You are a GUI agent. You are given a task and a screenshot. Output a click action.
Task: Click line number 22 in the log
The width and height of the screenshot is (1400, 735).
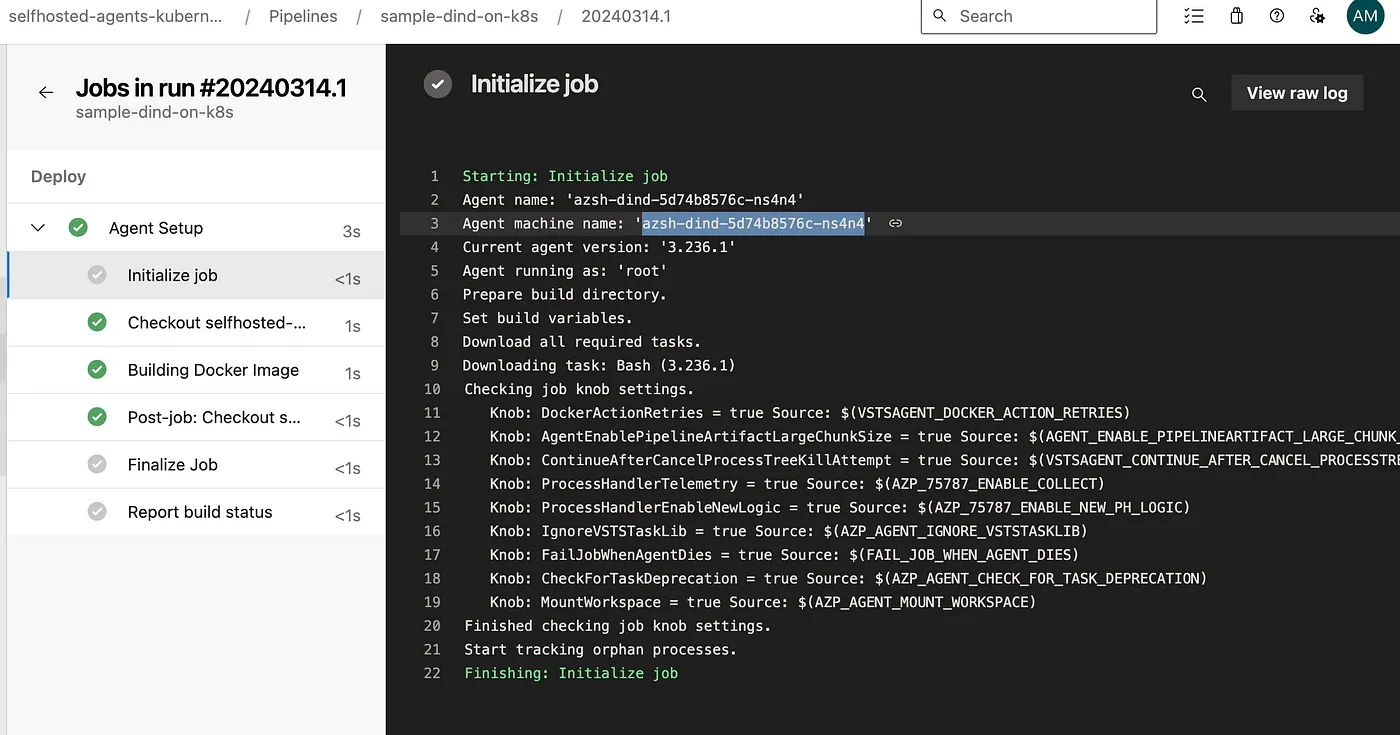(432, 673)
